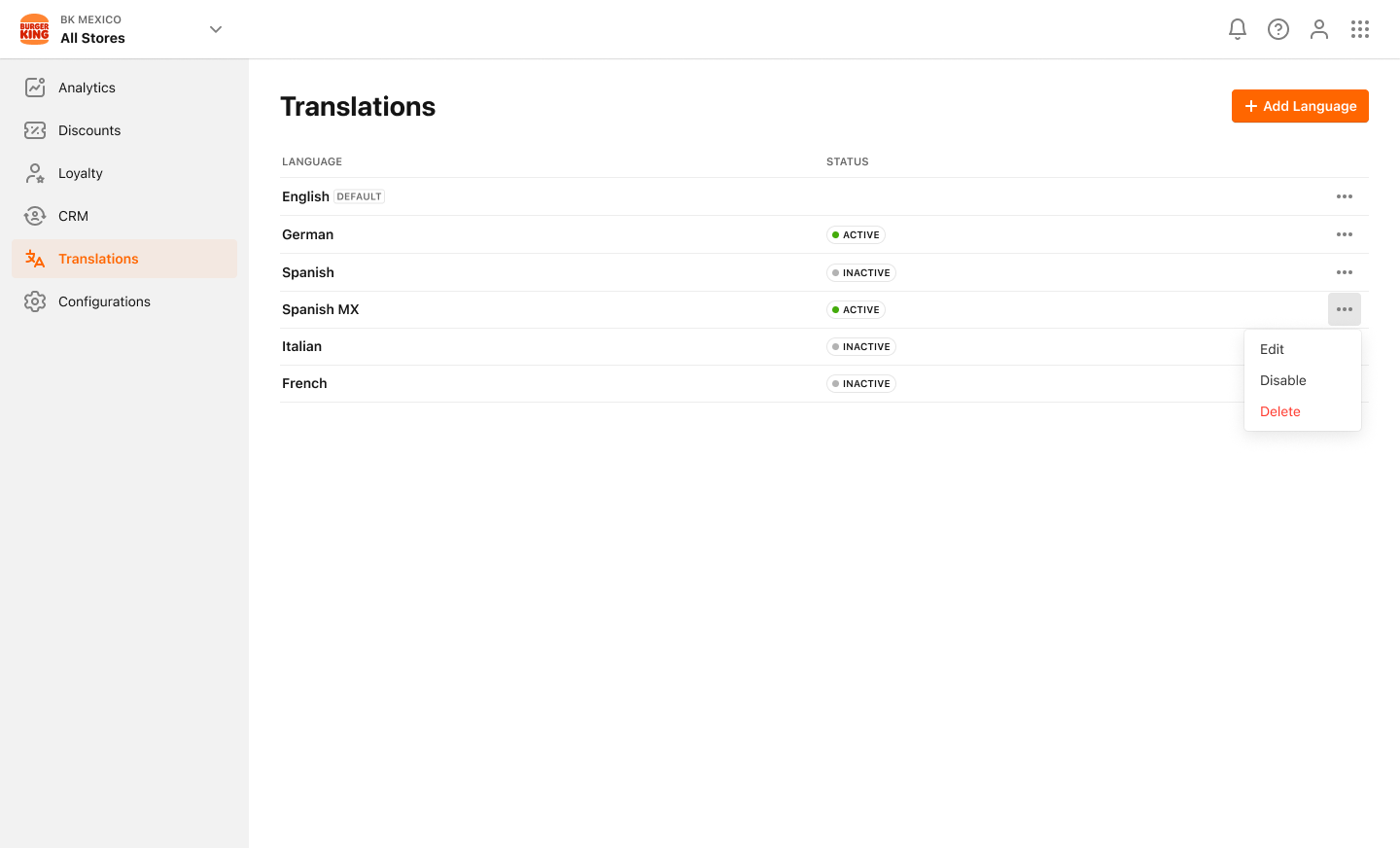Image resolution: width=1400 pixels, height=848 pixels.
Task: Open the help question mark icon
Action: (x=1278, y=29)
